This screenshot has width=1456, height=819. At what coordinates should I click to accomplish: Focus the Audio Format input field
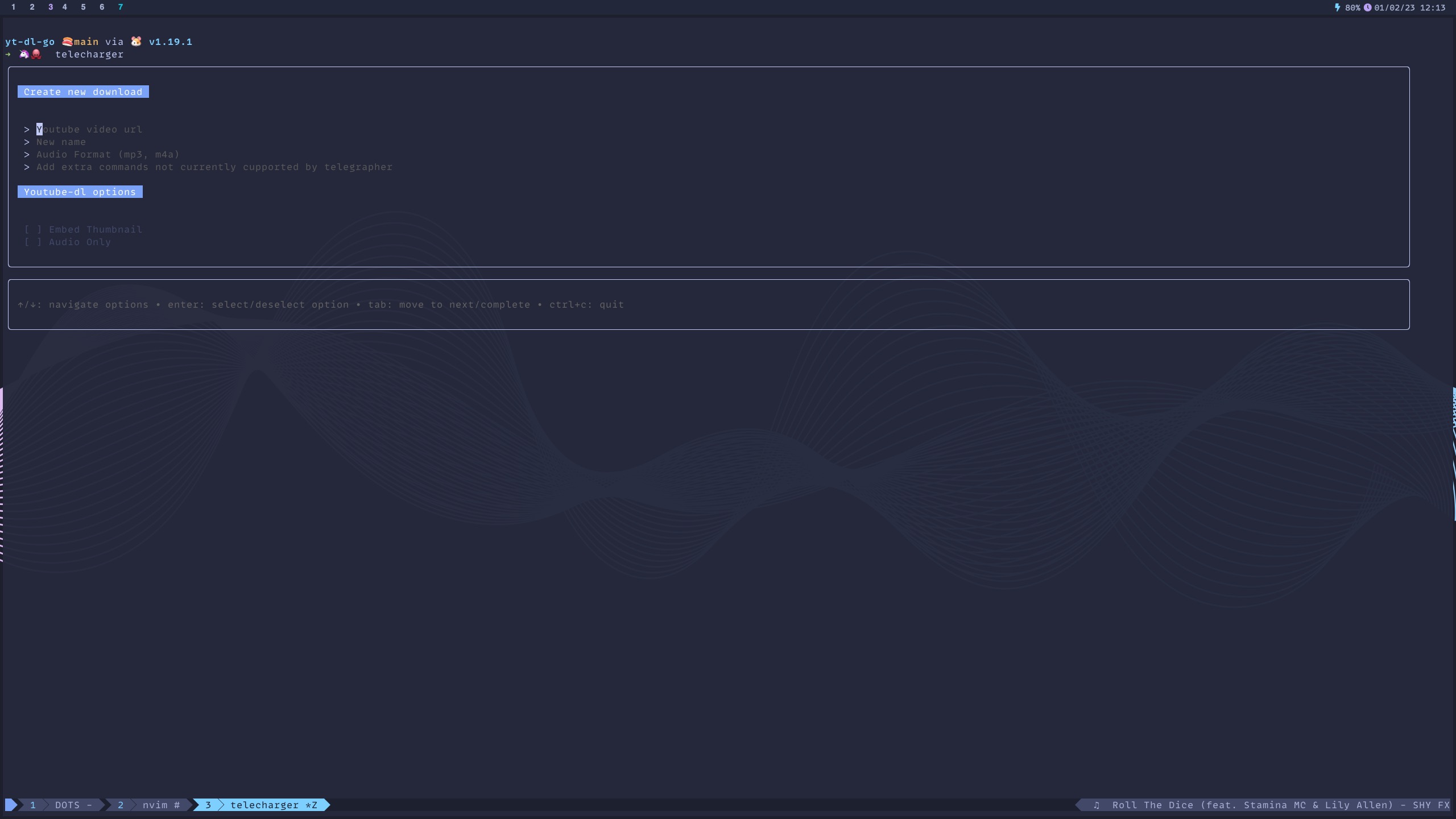(107, 154)
